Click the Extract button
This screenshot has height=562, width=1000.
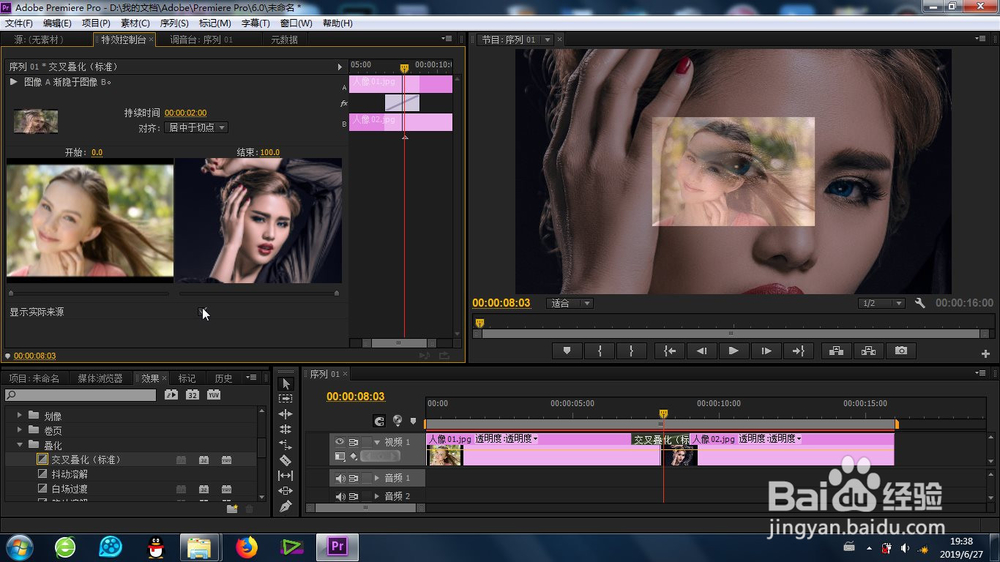(869, 351)
